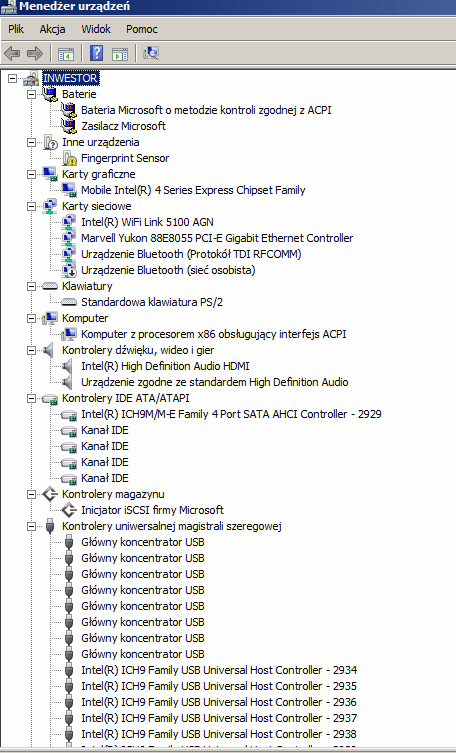Click the Karty graficzne display icon
This screenshot has width=456, height=753.
tap(50, 174)
